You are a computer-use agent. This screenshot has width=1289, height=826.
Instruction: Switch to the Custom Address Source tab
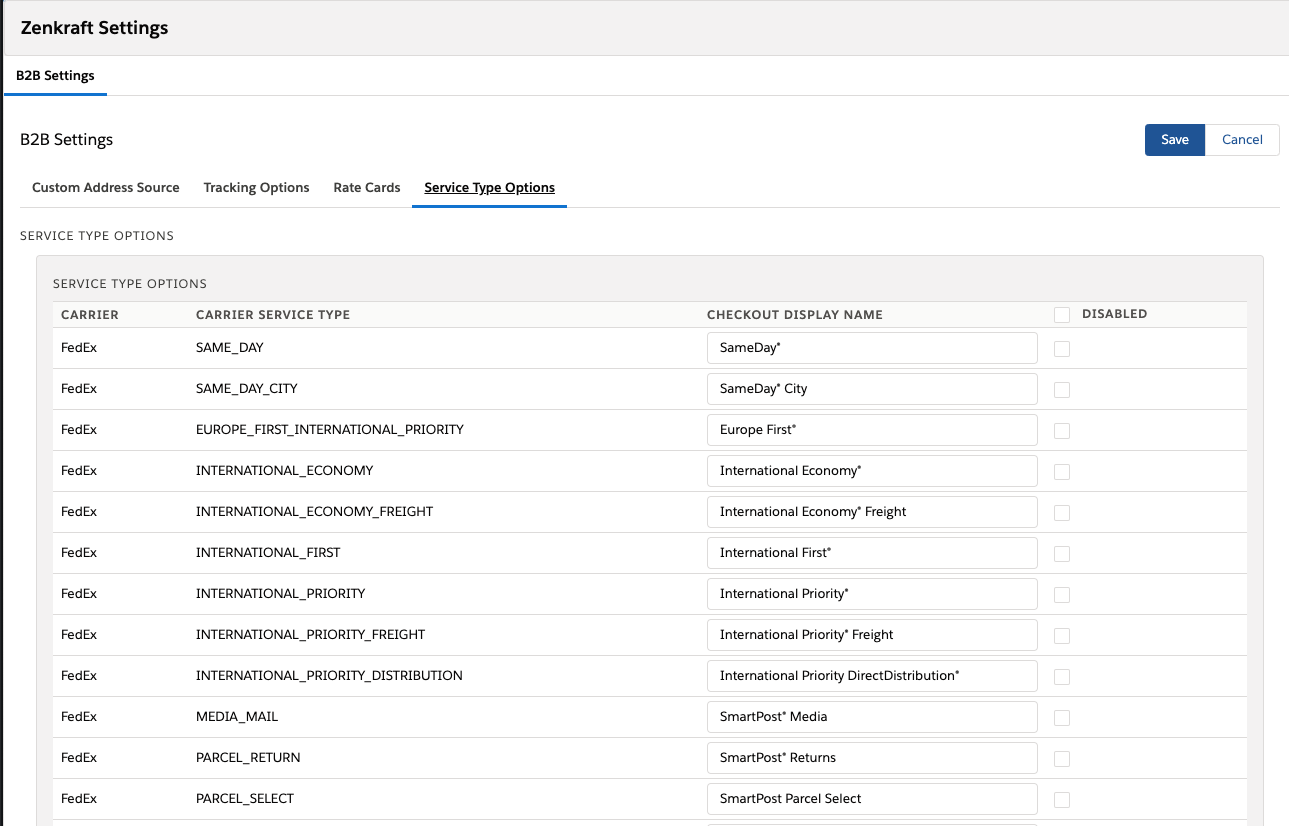(106, 187)
